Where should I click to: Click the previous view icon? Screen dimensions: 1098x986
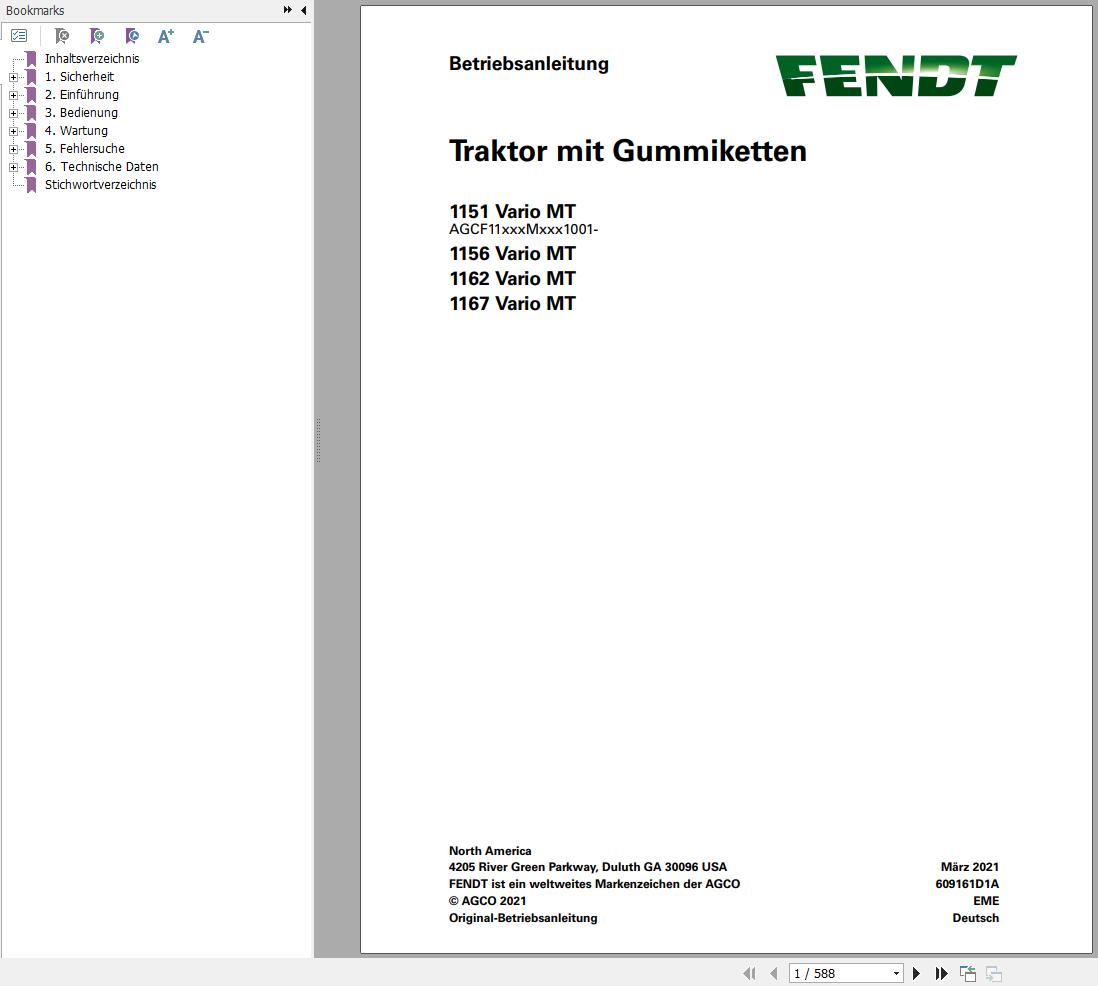pos(968,973)
